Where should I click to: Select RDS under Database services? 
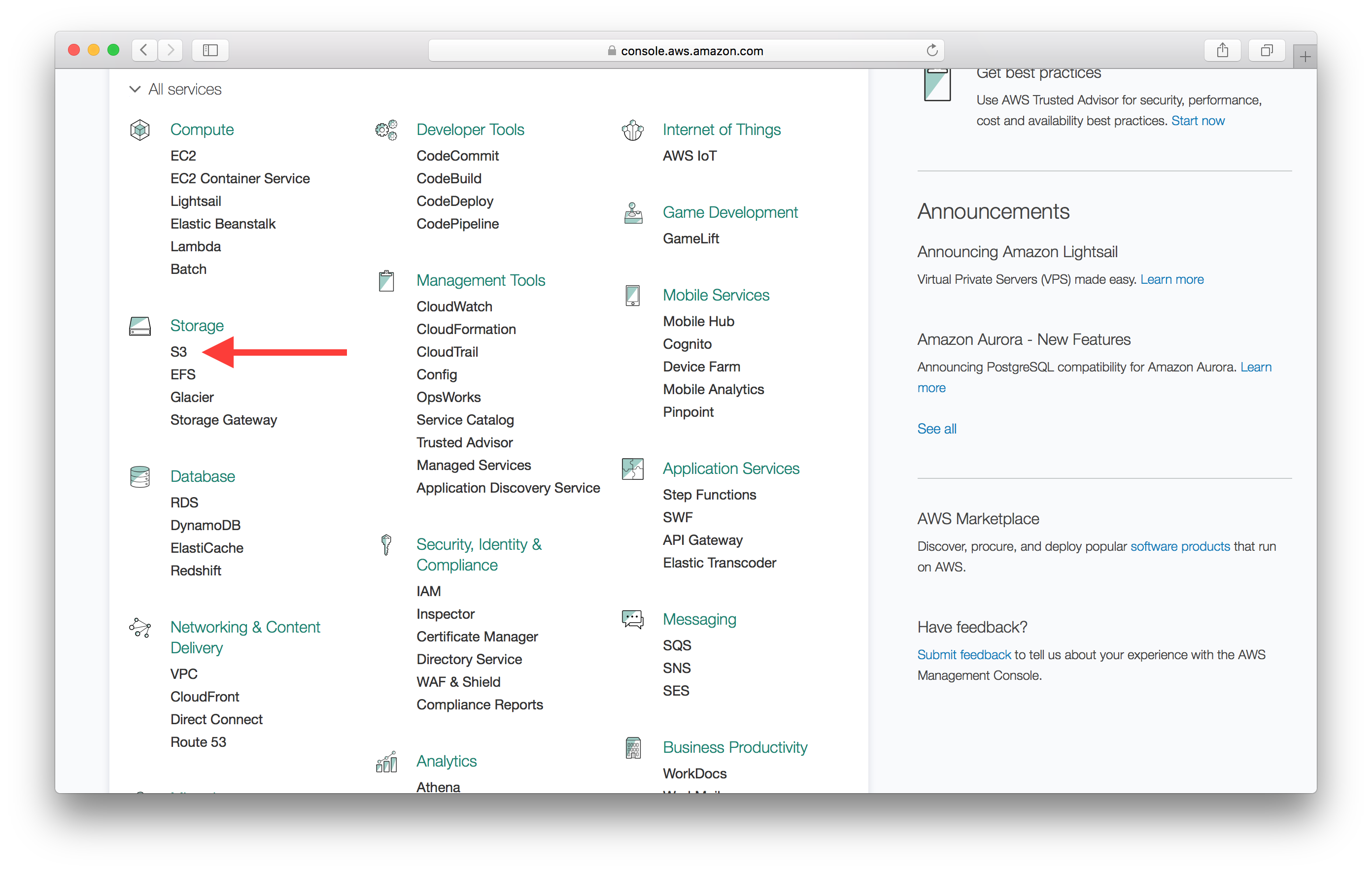[x=183, y=501]
